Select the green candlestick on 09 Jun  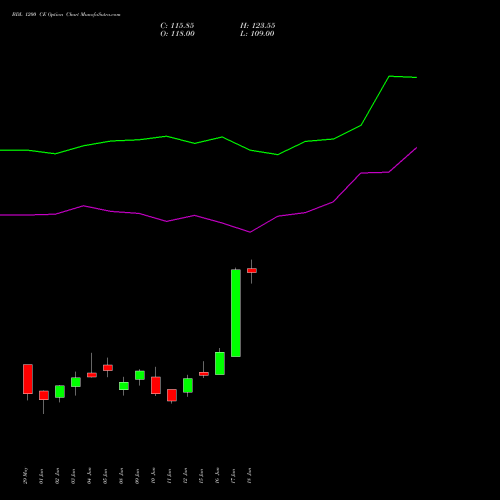pyautogui.click(x=140, y=375)
